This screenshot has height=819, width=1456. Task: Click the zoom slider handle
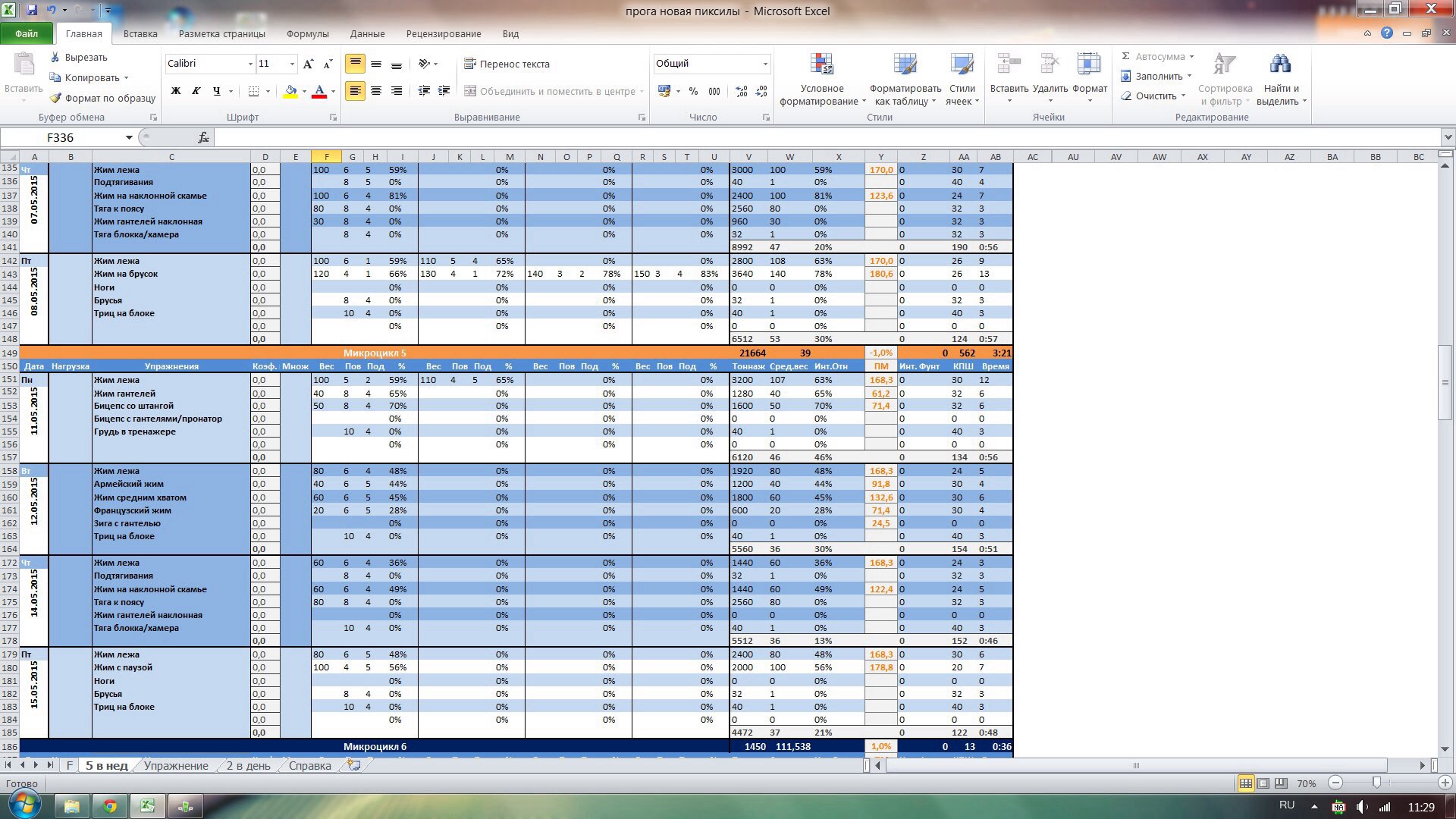click(1376, 783)
